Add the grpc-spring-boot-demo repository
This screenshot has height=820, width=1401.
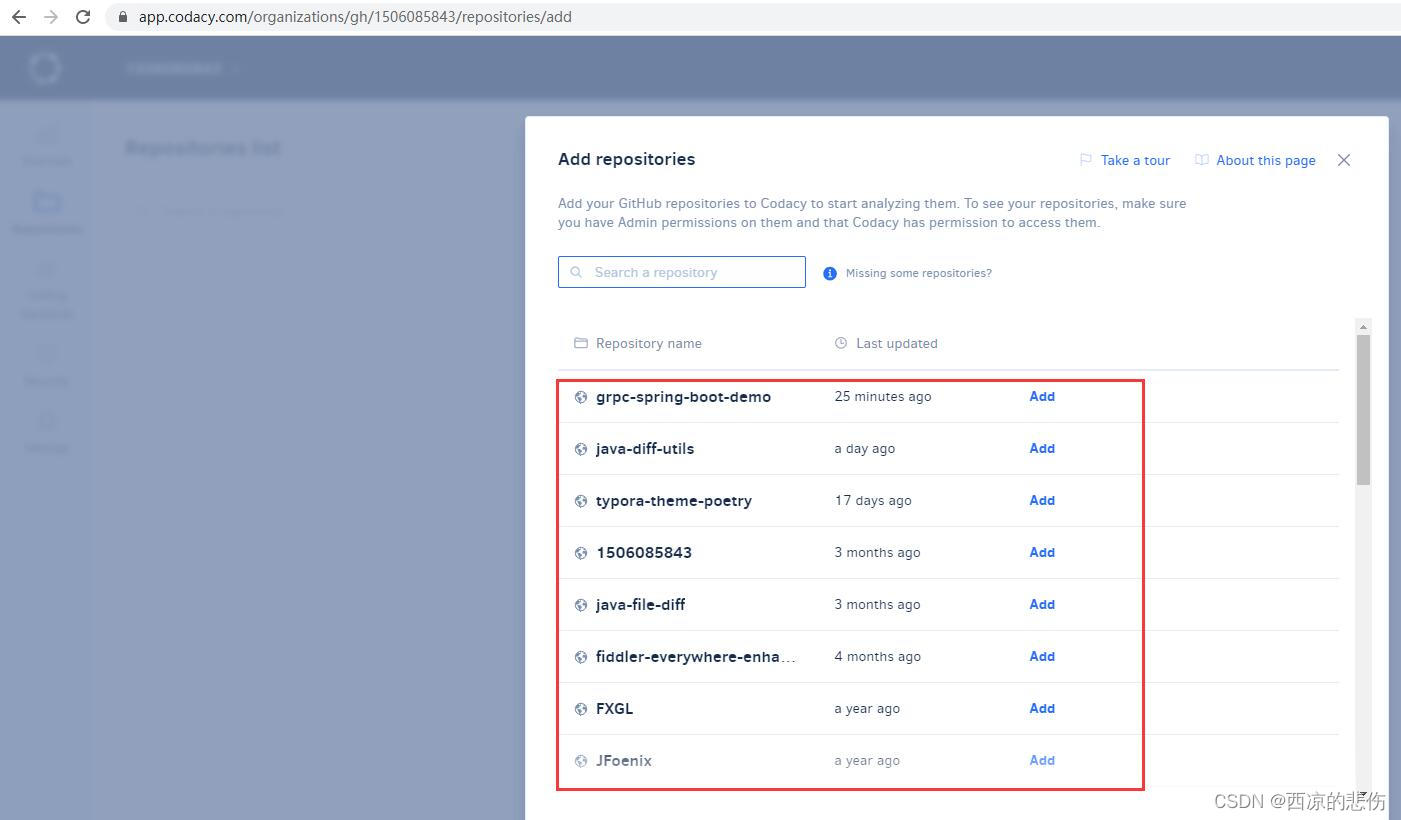[1042, 396]
